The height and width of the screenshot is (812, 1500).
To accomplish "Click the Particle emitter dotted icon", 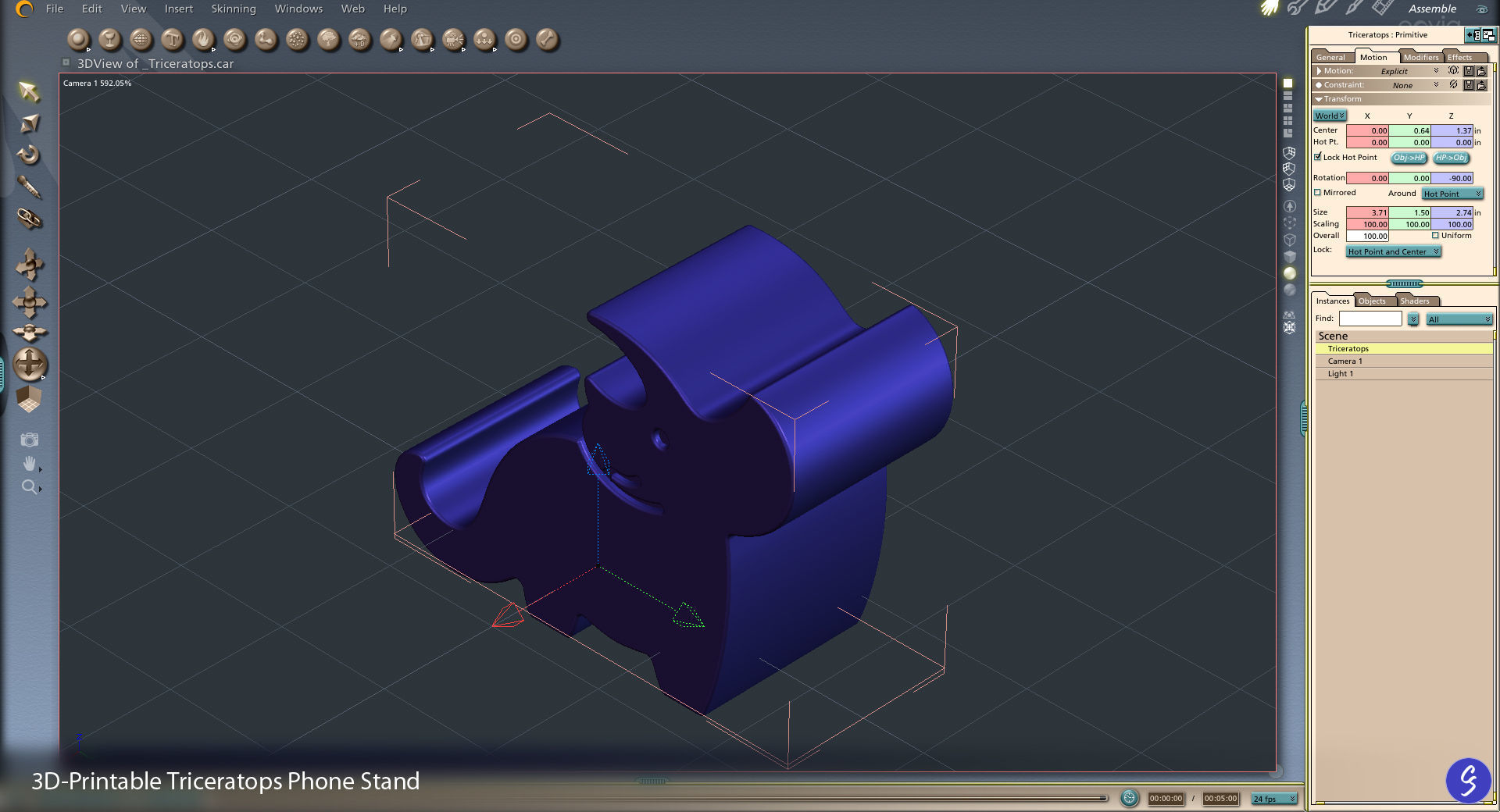I will tap(297, 39).
